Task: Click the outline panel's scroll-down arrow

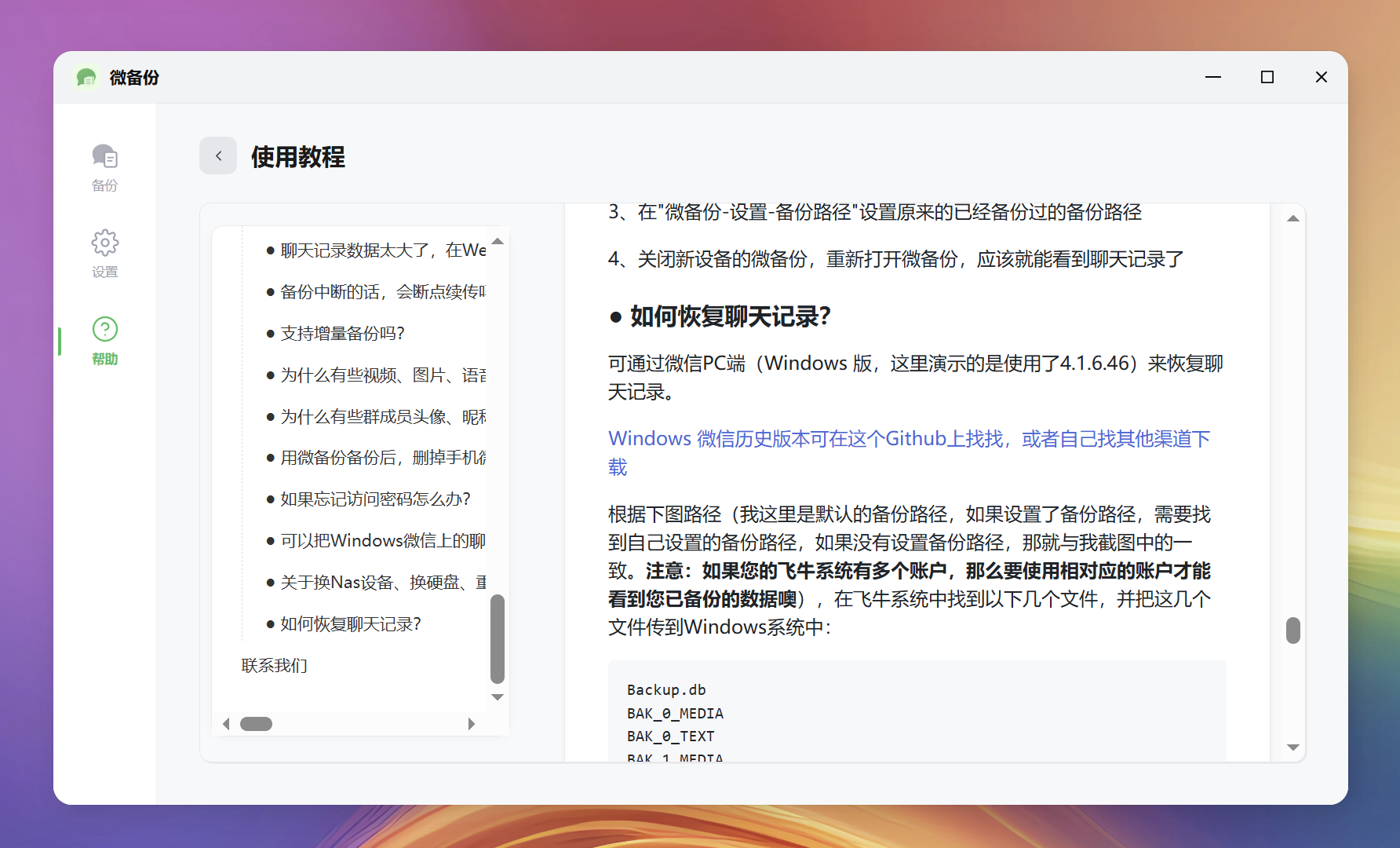Action: tap(498, 697)
